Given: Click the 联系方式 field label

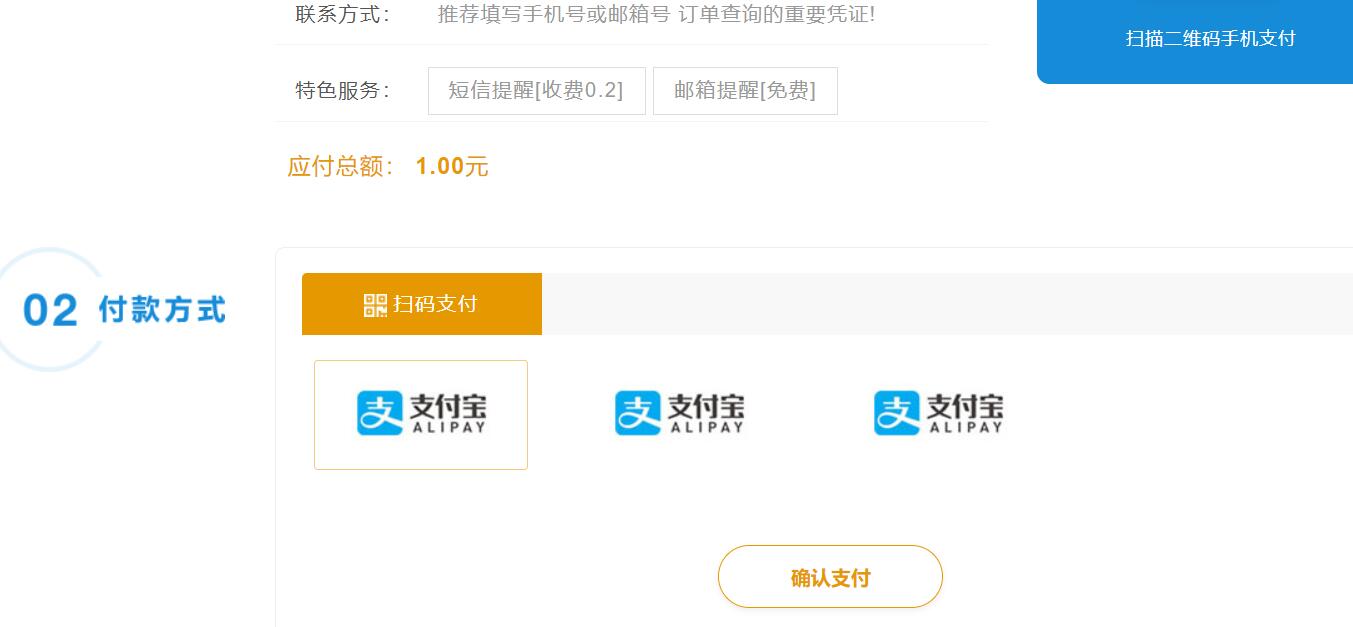Looking at the screenshot, I should 342,15.
